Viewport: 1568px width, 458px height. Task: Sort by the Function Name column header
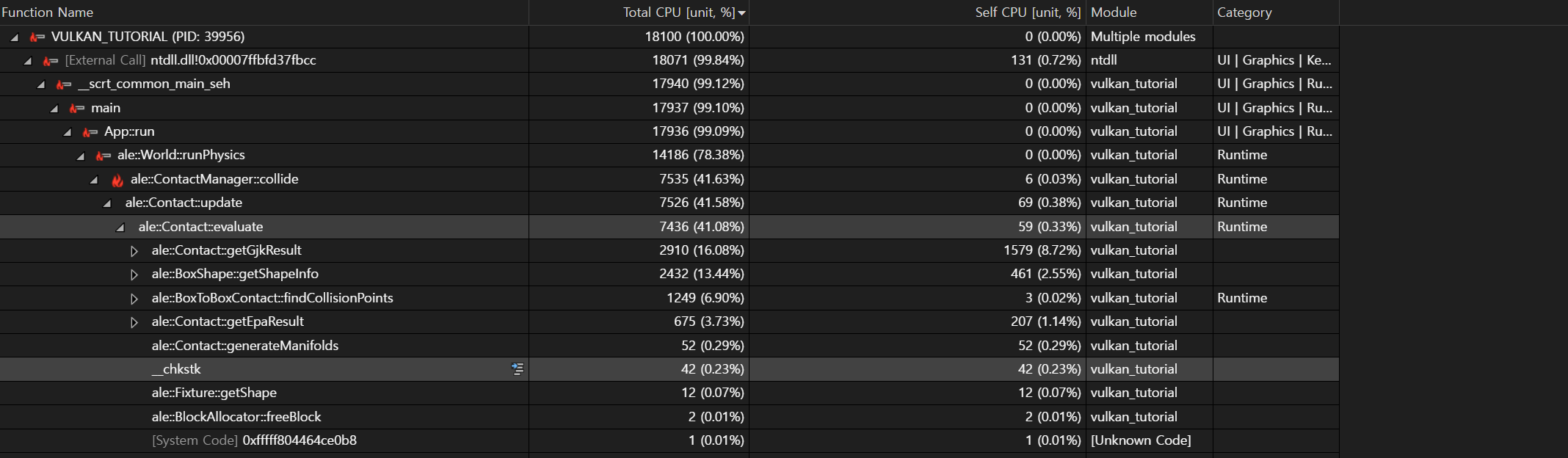tap(264, 12)
